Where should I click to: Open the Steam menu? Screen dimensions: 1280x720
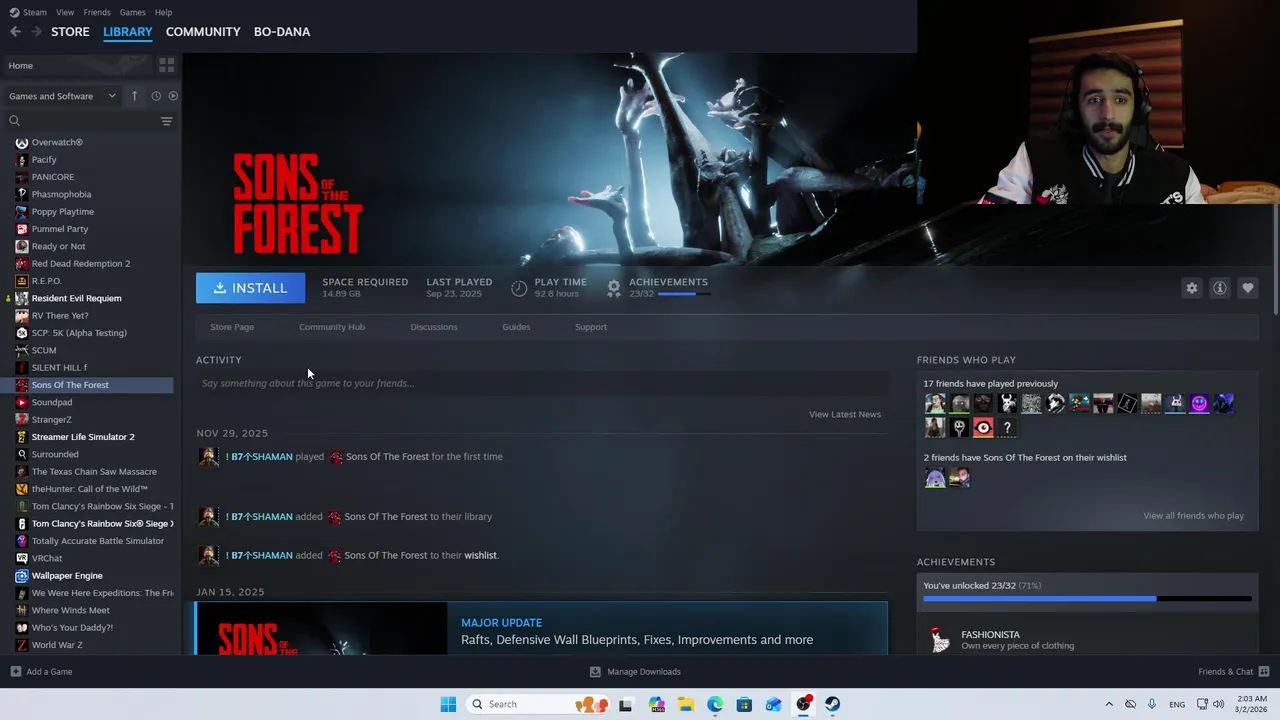pyautogui.click(x=28, y=12)
